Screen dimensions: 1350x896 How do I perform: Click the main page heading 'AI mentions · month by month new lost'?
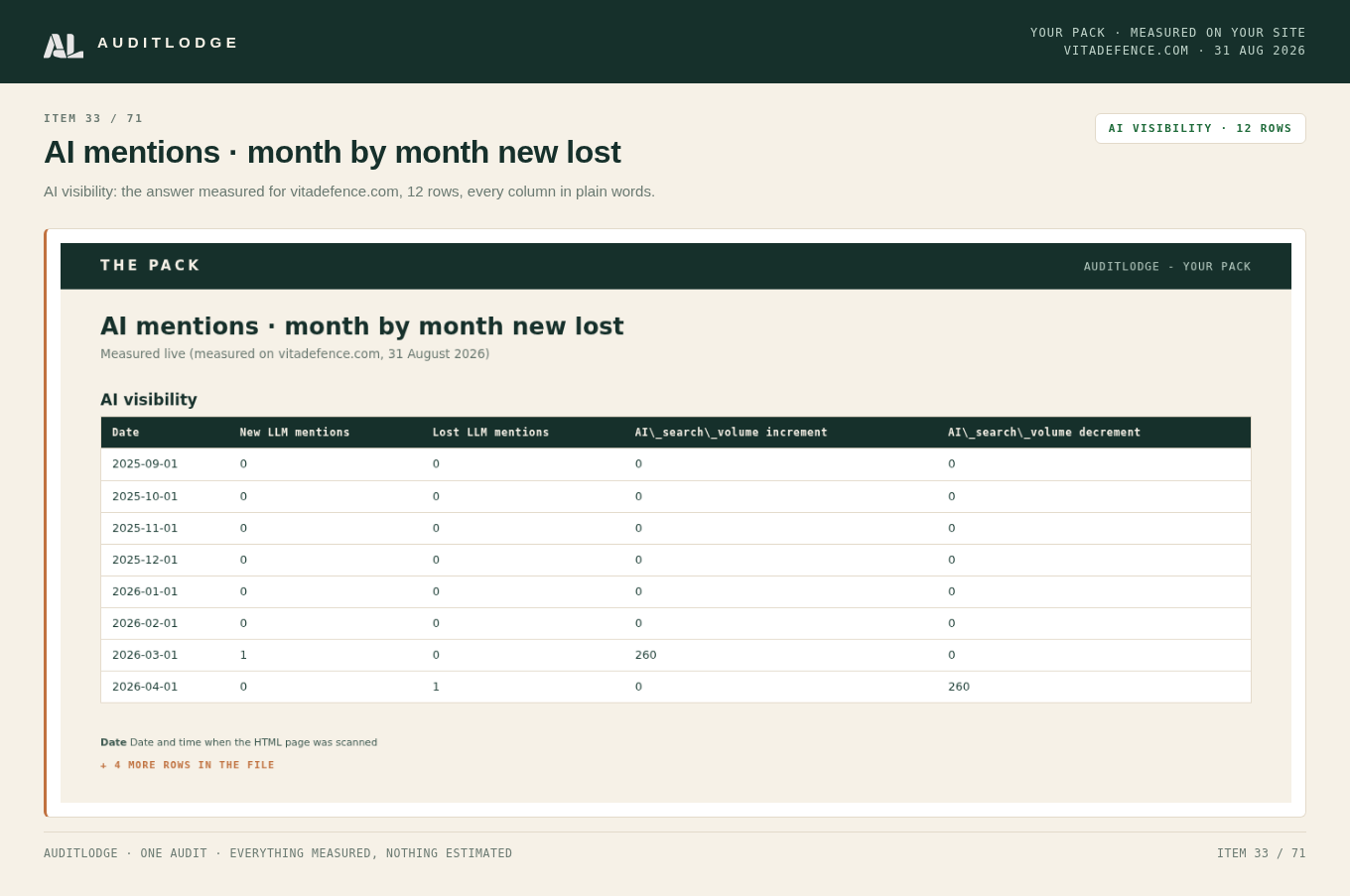tap(333, 152)
